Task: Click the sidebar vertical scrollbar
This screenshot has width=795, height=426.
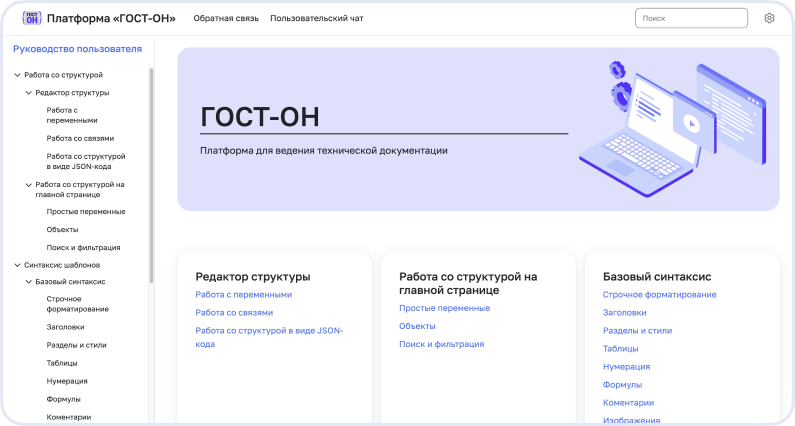Action: click(151, 175)
